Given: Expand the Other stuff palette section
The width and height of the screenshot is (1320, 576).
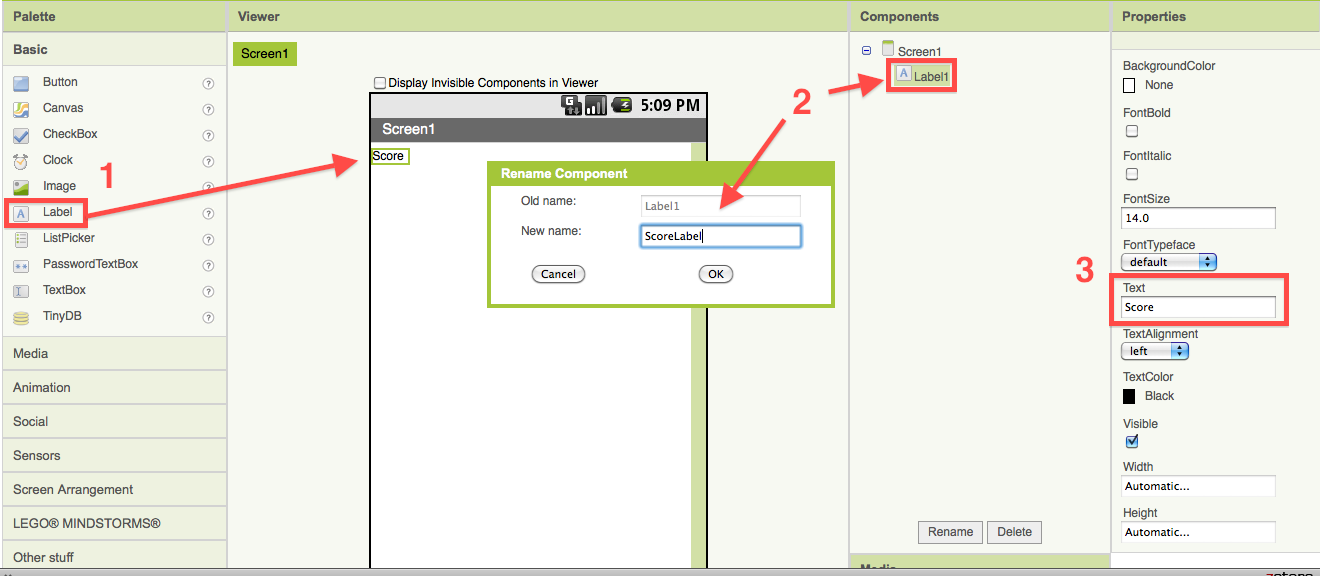Looking at the screenshot, I should [113, 557].
